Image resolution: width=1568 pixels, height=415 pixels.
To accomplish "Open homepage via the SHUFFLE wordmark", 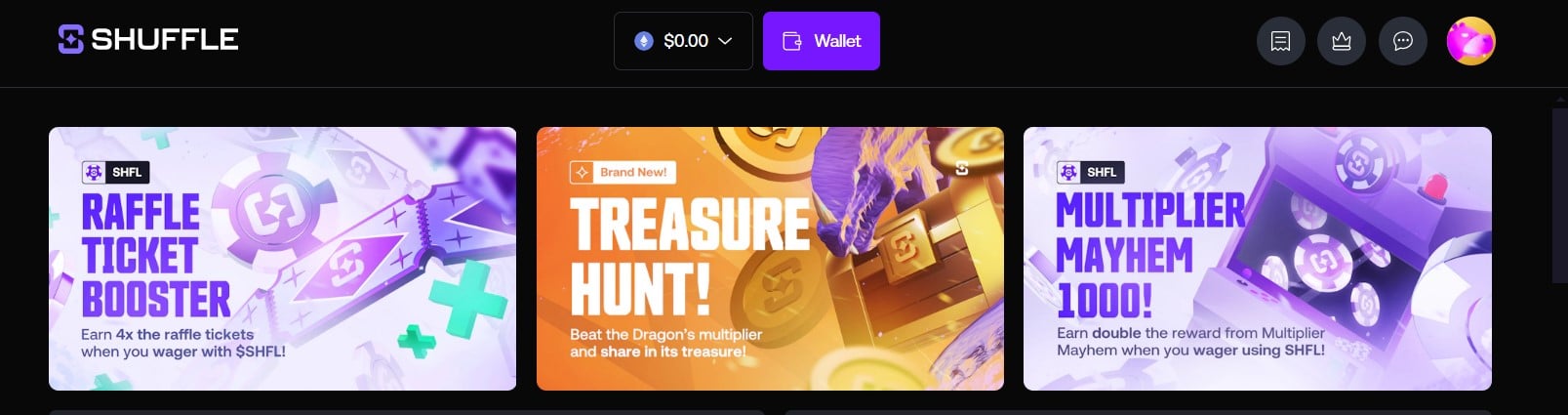I will pos(165,39).
